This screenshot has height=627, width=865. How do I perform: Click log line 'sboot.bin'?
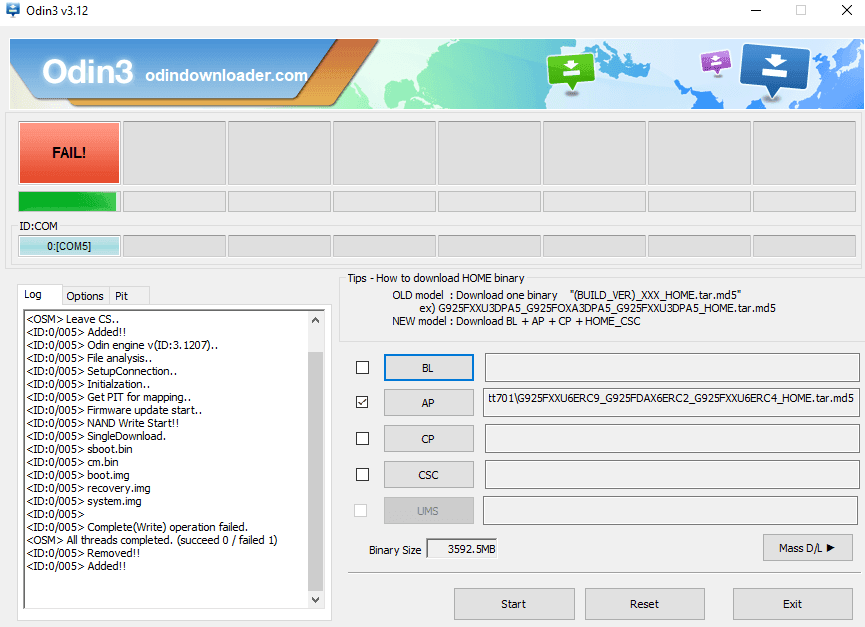pyautogui.click(x=80, y=449)
